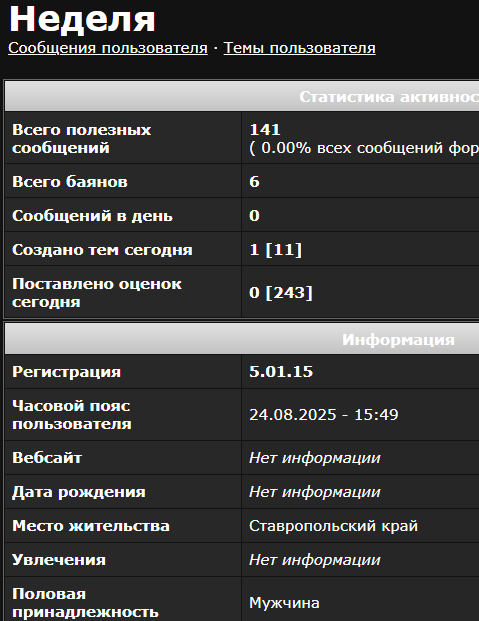Open the Сообщения пользователя link
This screenshot has height=621, width=479.
[108, 48]
